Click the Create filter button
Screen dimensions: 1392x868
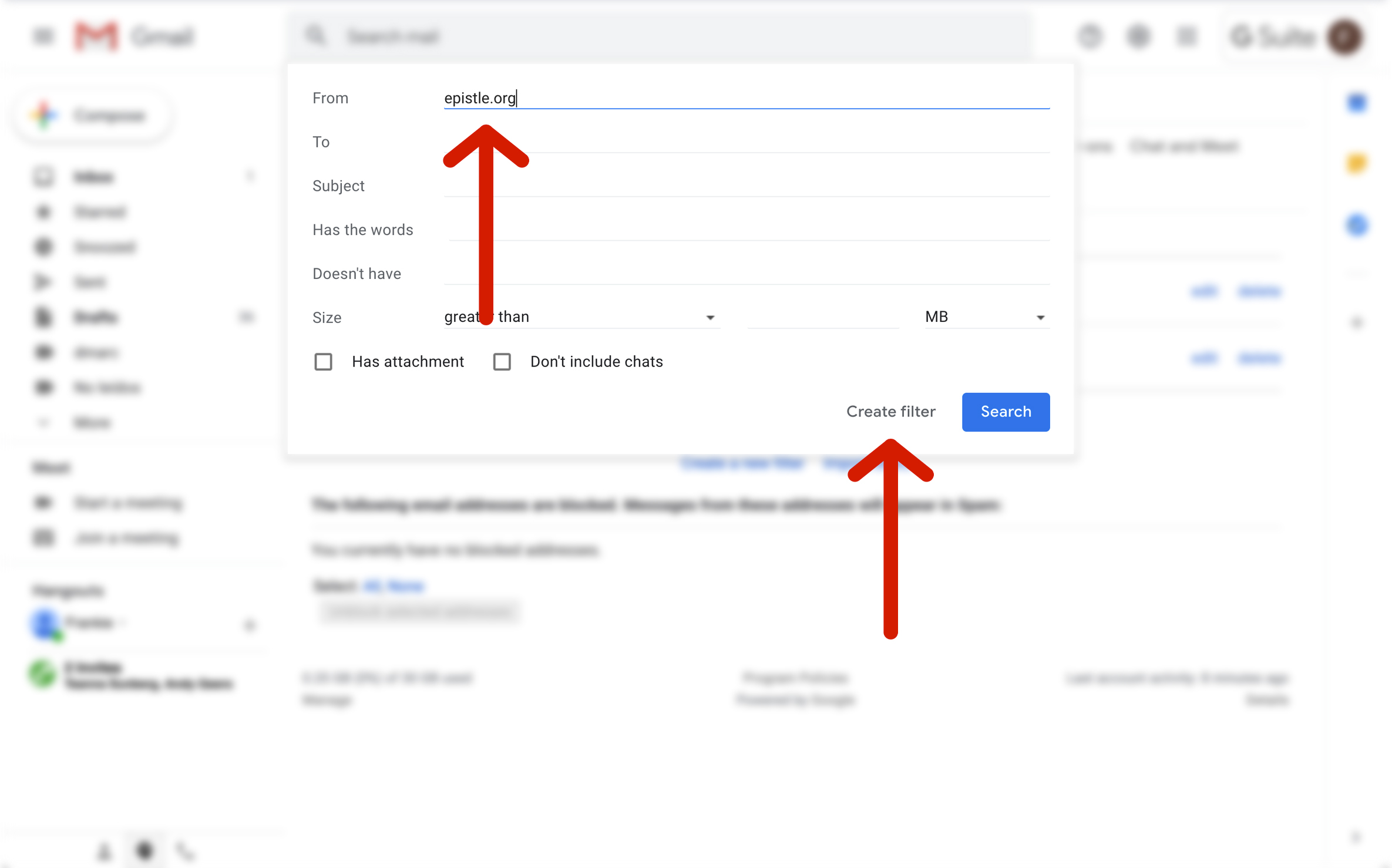[890, 412]
